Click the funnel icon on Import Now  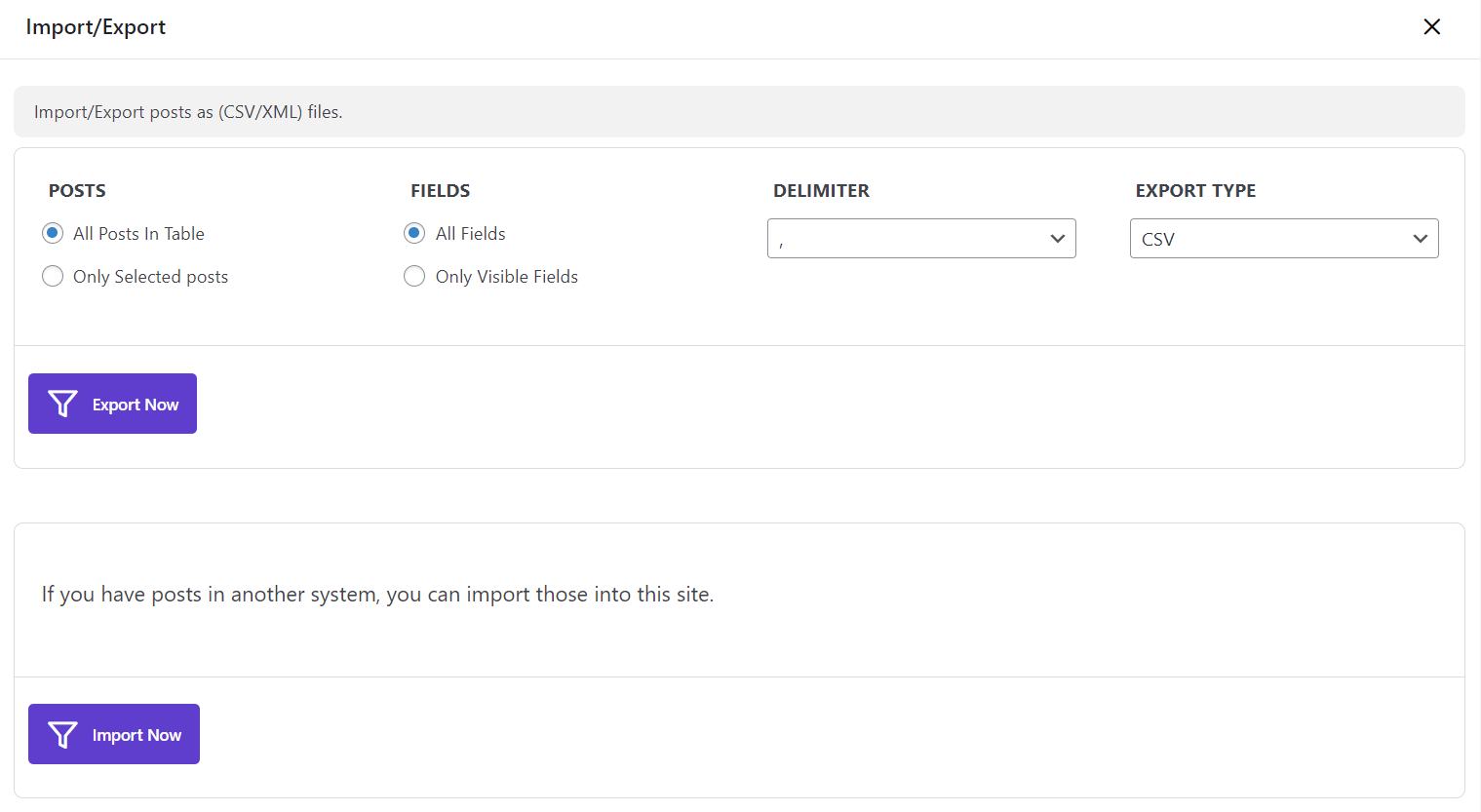coord(62,734)
